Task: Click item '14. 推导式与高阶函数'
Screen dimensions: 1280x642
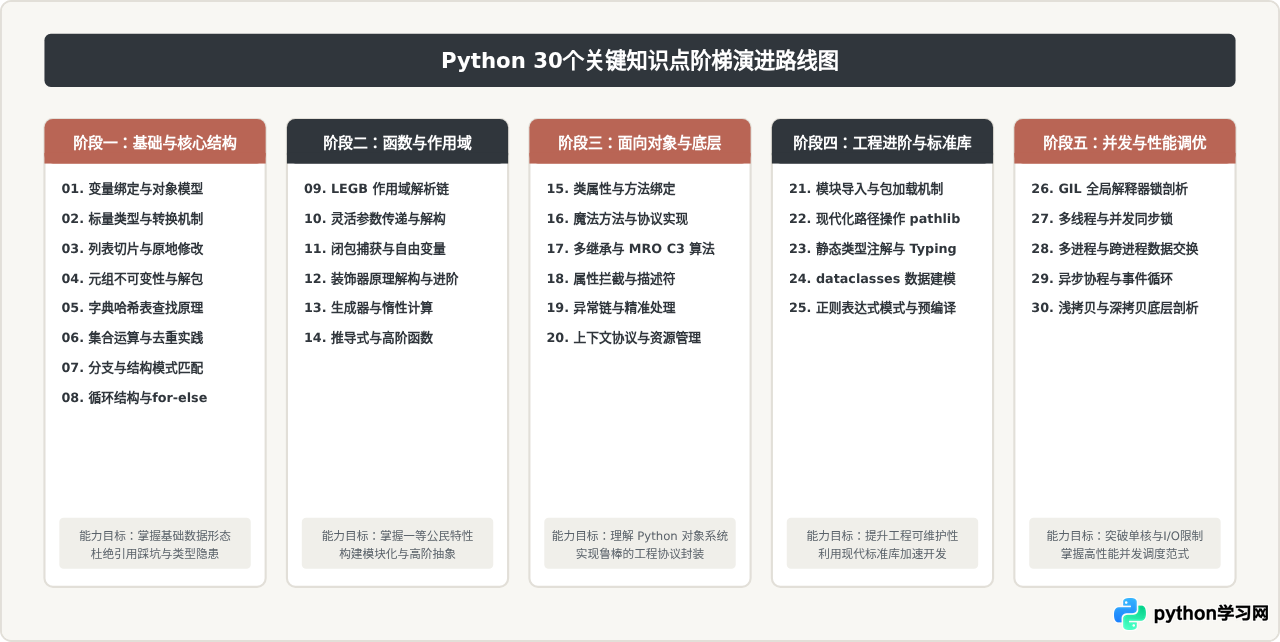Action: pyautogui.click(x=368, y=338)
